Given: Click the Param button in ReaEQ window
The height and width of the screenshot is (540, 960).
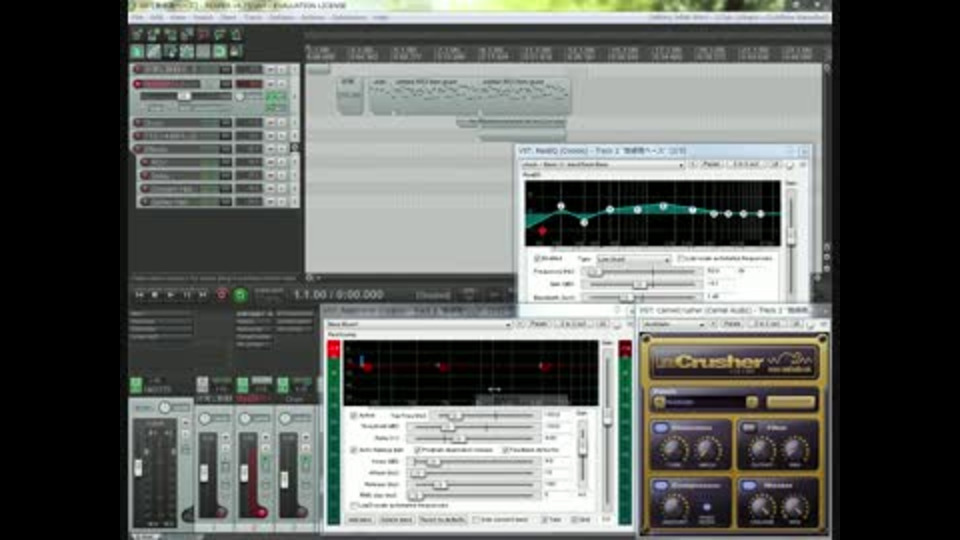Looking at the screenshot, I should [x=711, y=165].
